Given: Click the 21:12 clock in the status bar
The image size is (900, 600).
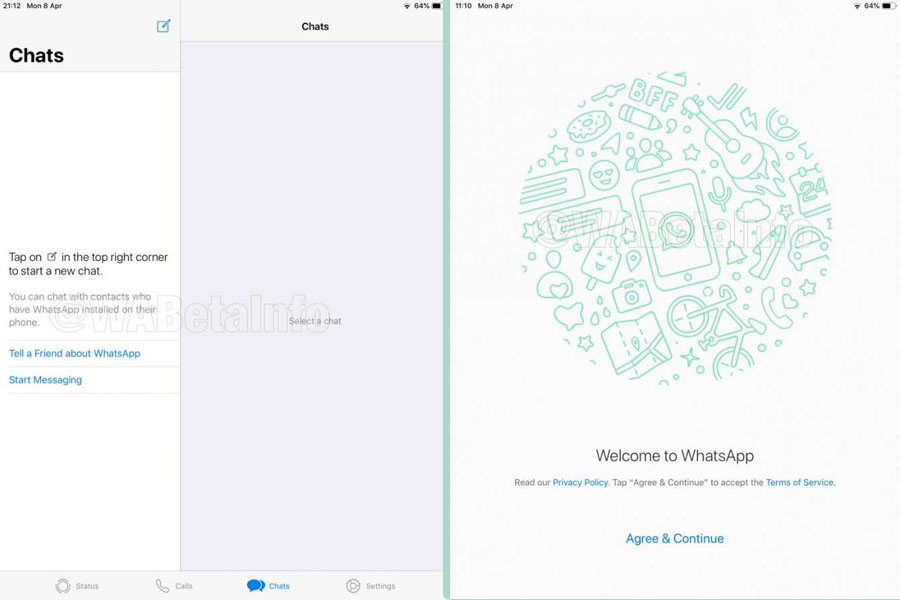Looking at the screenshot, I should (12, 6).
